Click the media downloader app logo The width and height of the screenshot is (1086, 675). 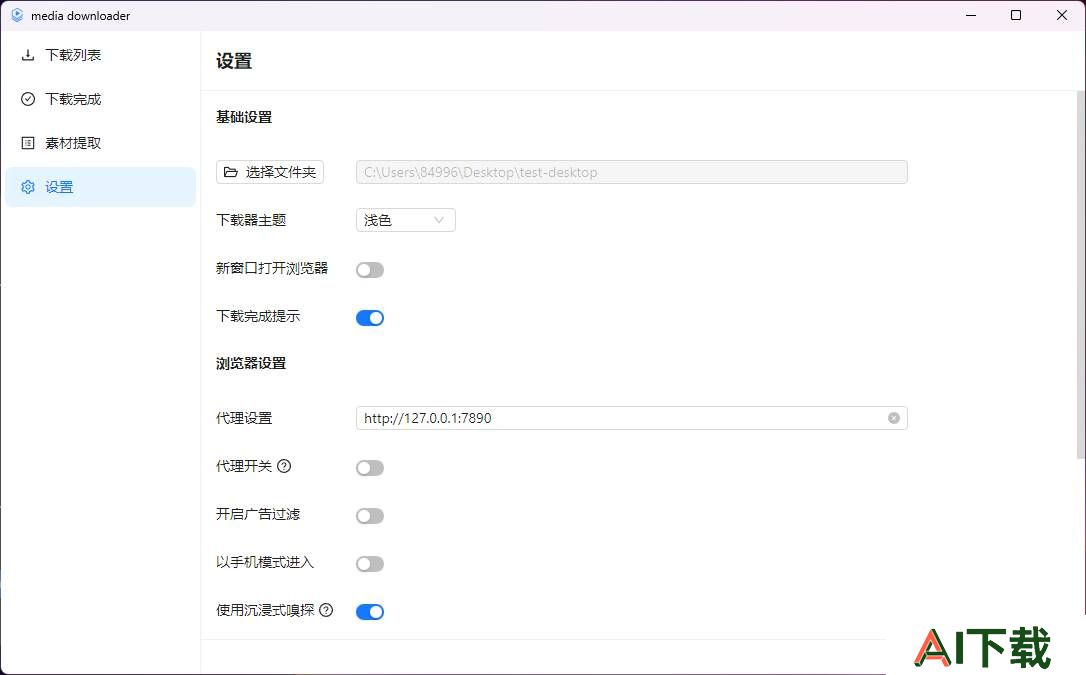coord(17,15)
